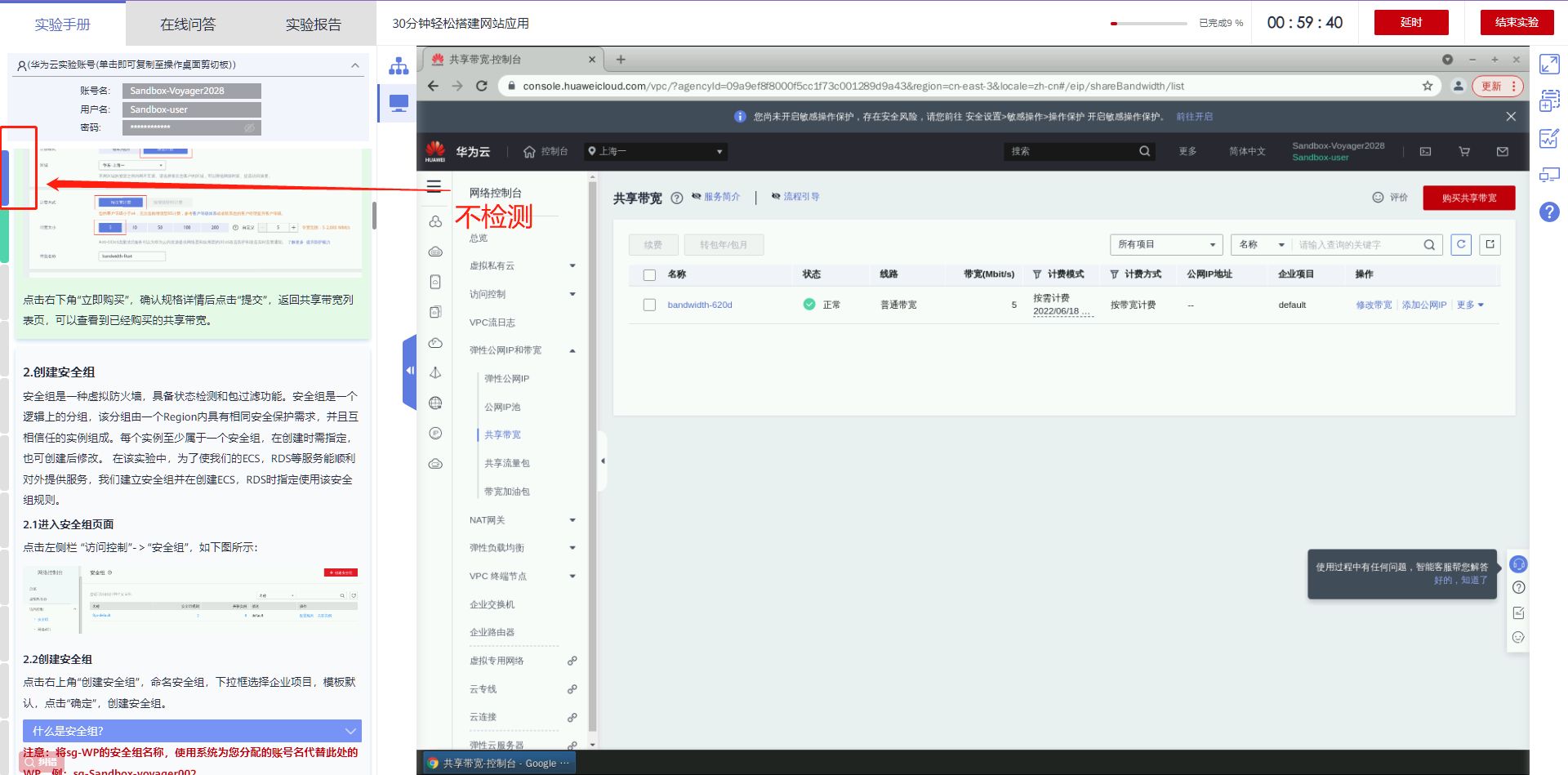This screenshot has height=775, width=1568.
Task: Click the search icon in keyword filter
Action: [x=1429, y=245]
